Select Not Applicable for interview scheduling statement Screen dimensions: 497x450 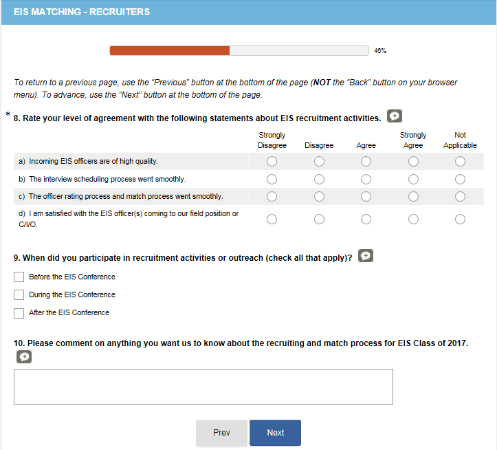tap(460, 179)
